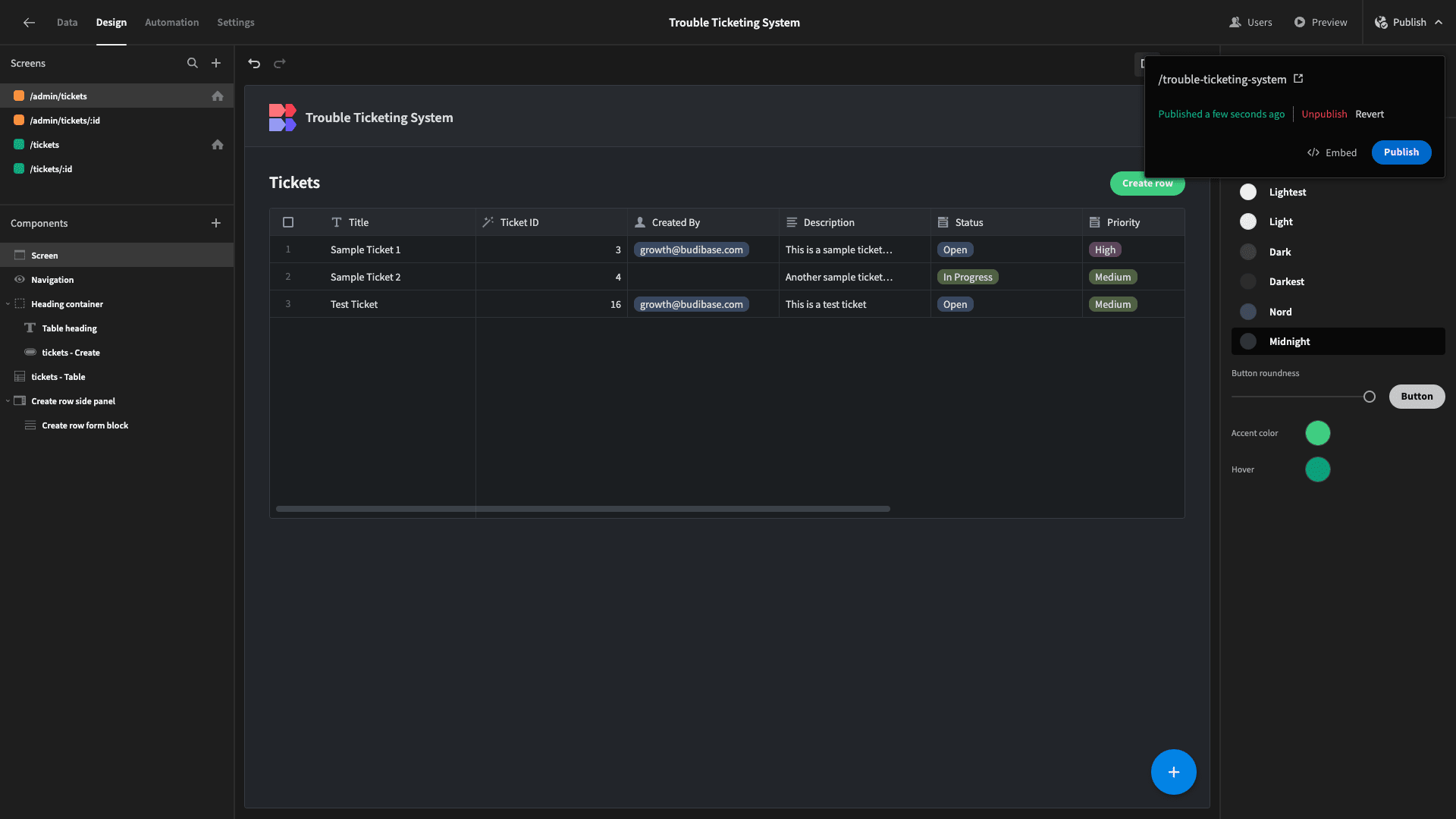This screenshot has height=819, width=1456.
Task: Select Table heading text component
Action: (69, 328)
